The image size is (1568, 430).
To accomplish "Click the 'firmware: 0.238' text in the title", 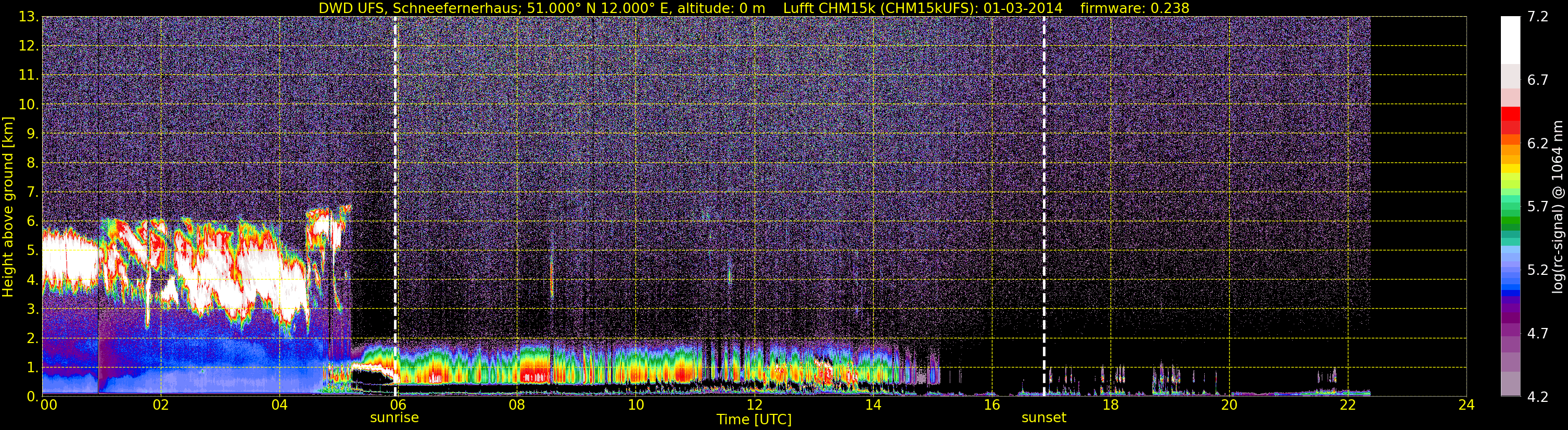I will pos(1134,8).
